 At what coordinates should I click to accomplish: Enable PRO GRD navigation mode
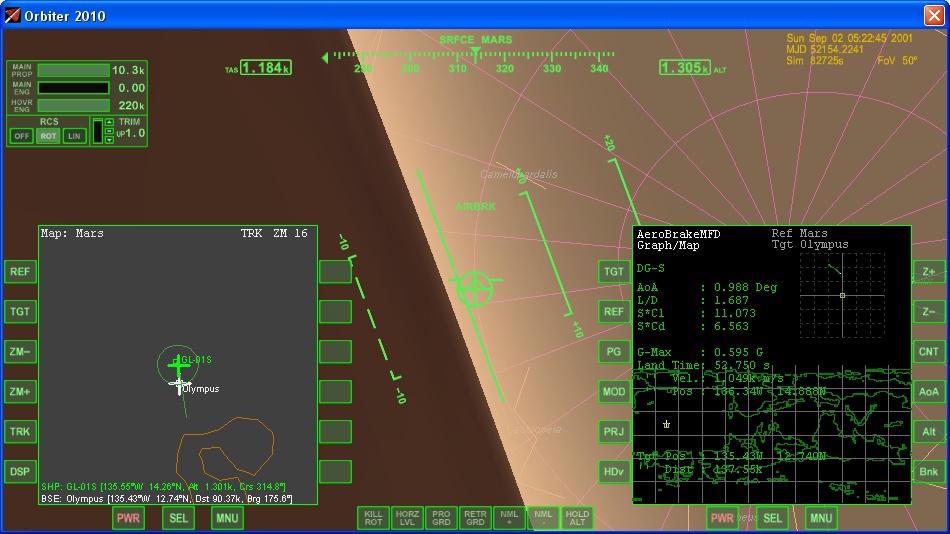tap(441, 517)
